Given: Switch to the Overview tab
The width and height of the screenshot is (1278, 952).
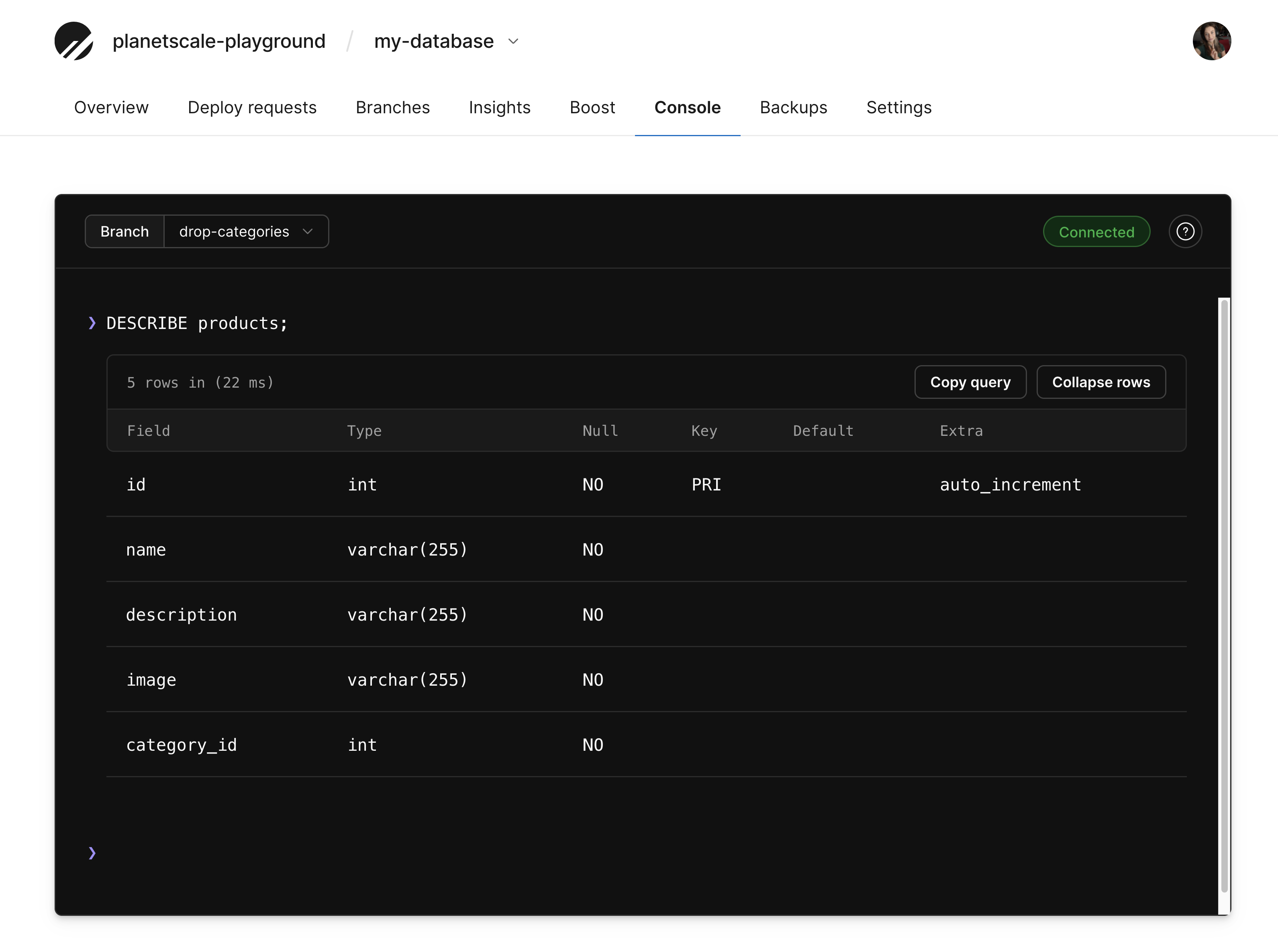Looking at the screenshot, I should point(111,107).
